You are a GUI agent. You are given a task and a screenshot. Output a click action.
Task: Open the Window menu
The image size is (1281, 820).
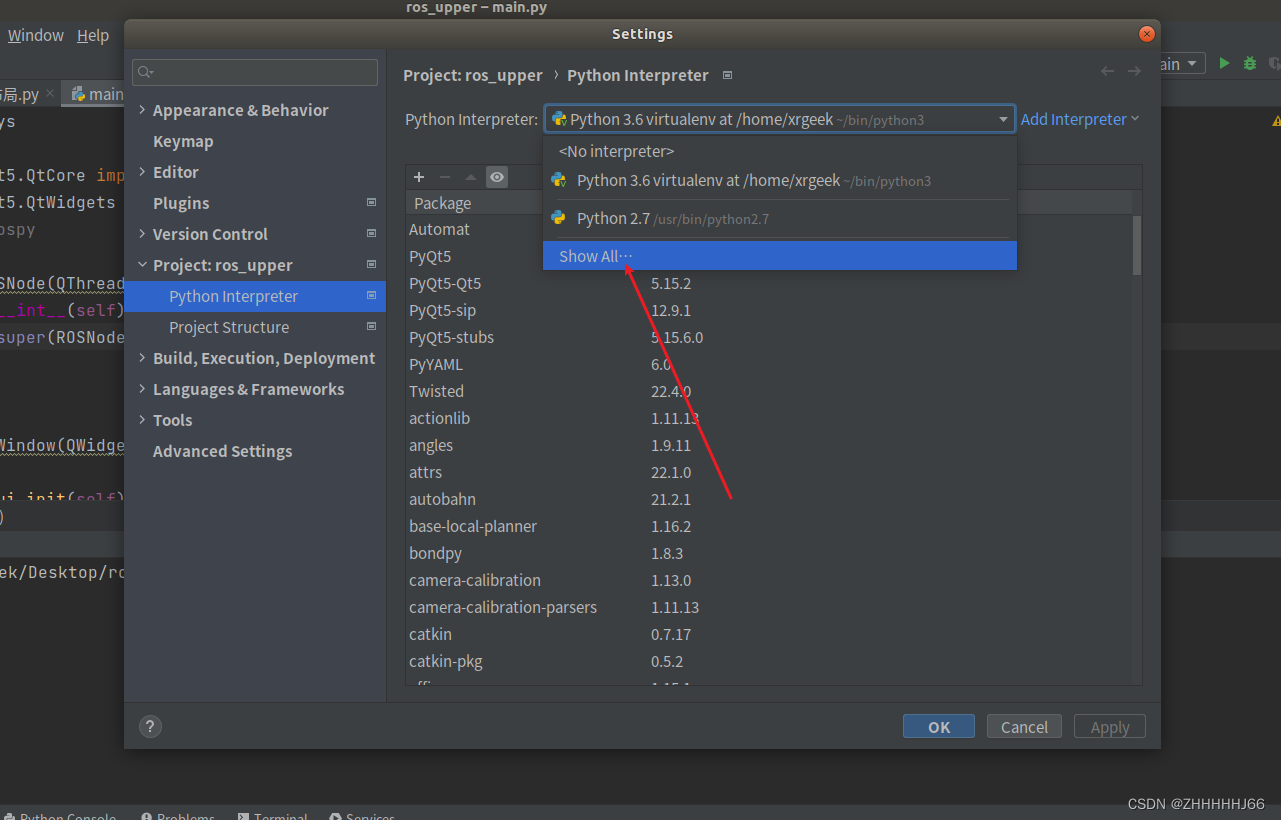(x=36, y=35)
